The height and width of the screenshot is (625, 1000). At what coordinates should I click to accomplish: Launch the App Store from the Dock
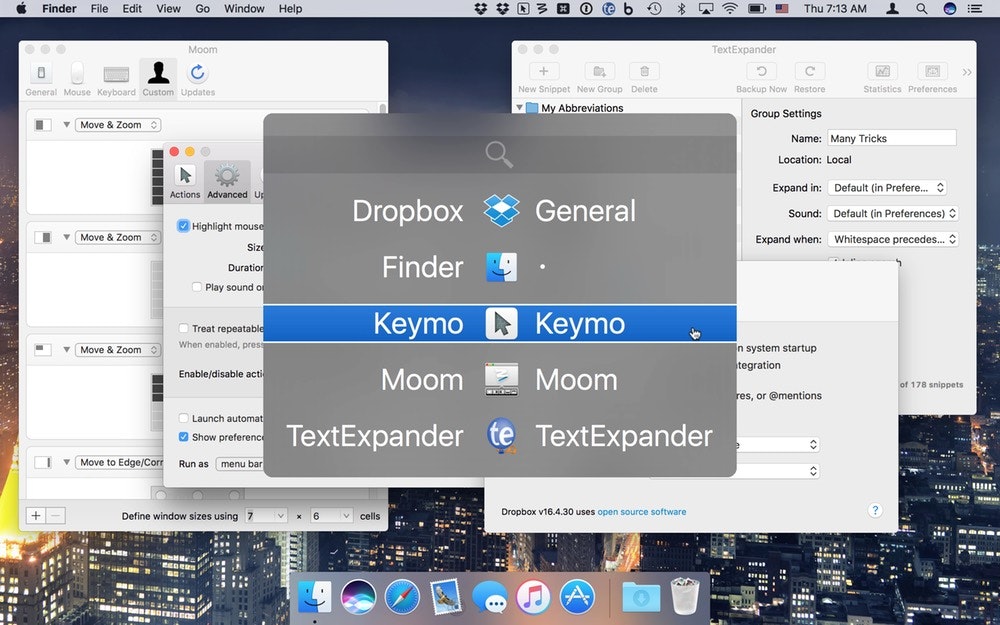(x=577, y=597)
